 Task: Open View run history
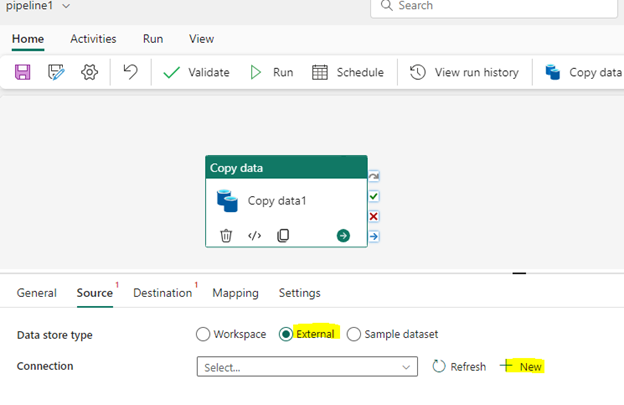coord(464,72)
